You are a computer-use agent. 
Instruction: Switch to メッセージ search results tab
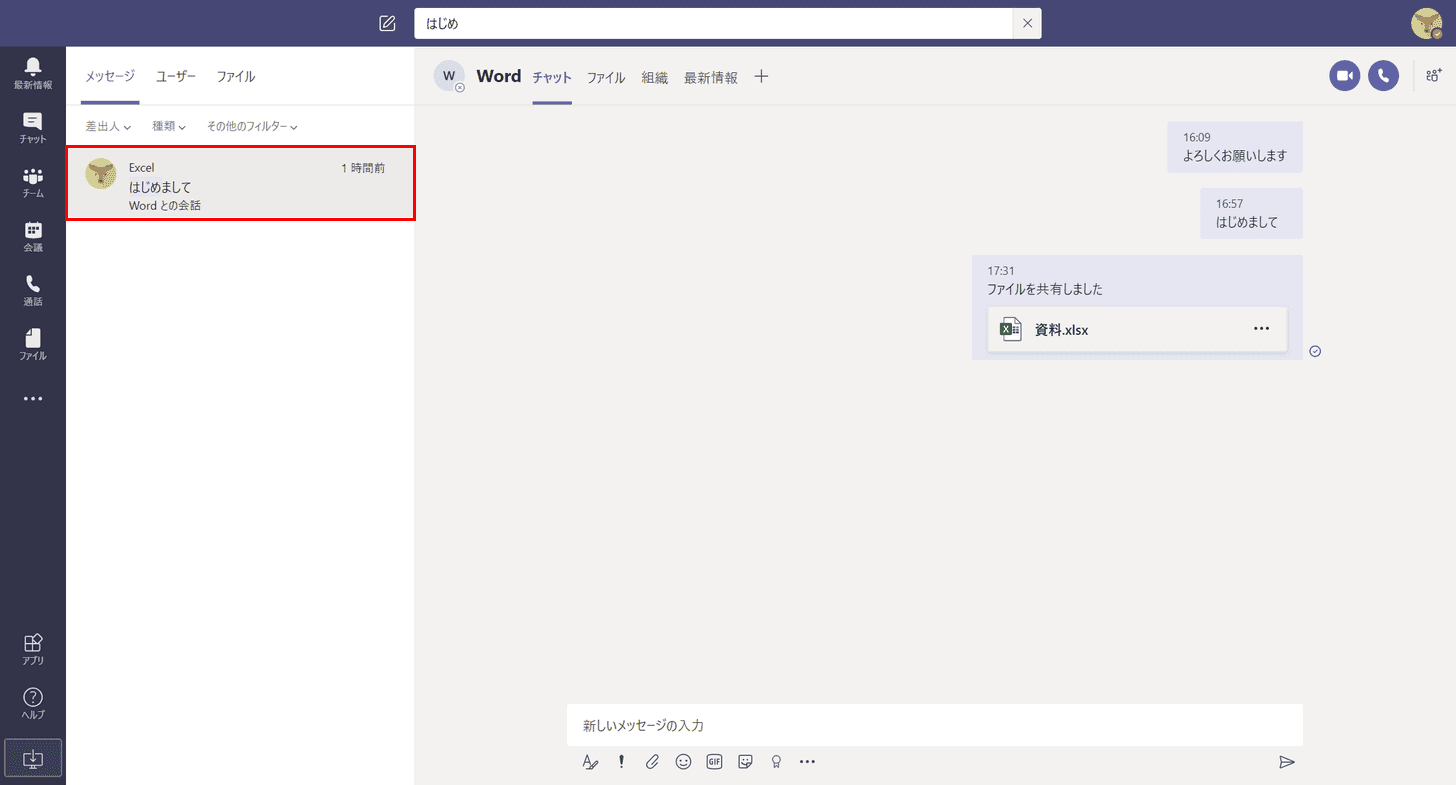[110, 77]
